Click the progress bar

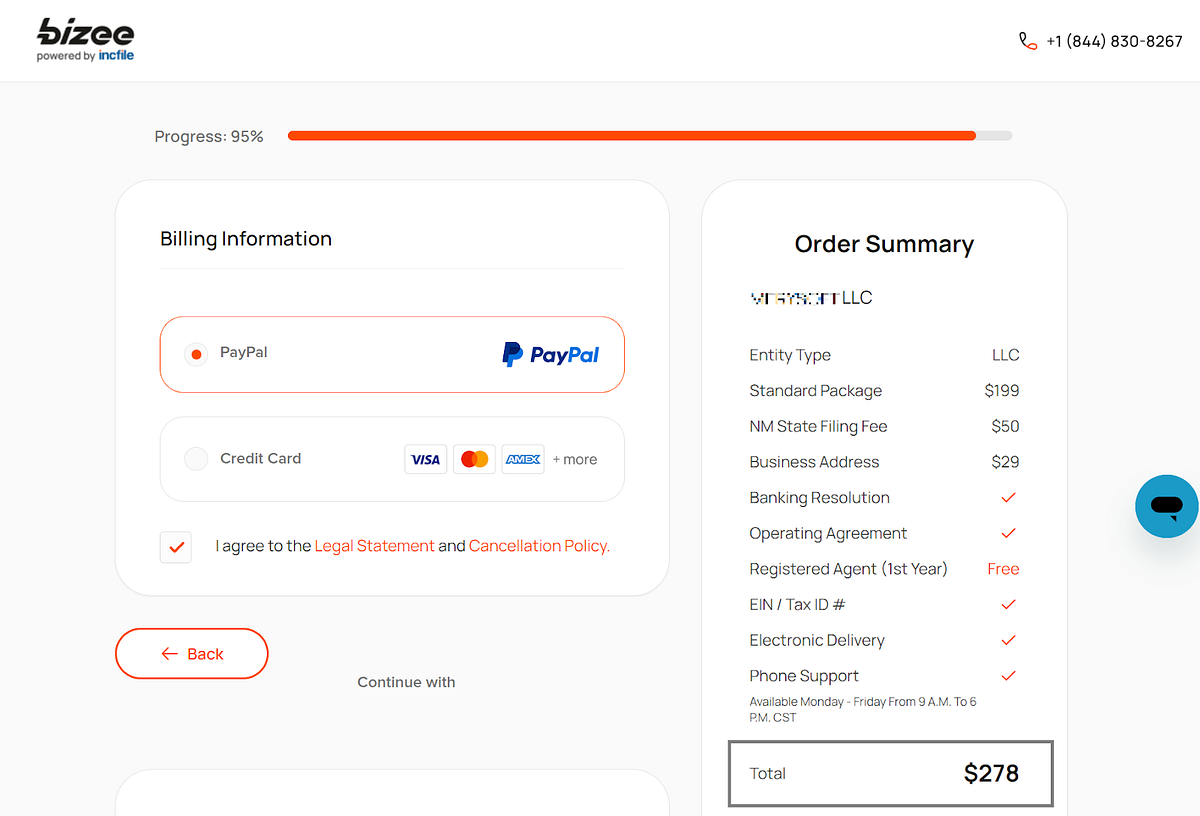650,136
